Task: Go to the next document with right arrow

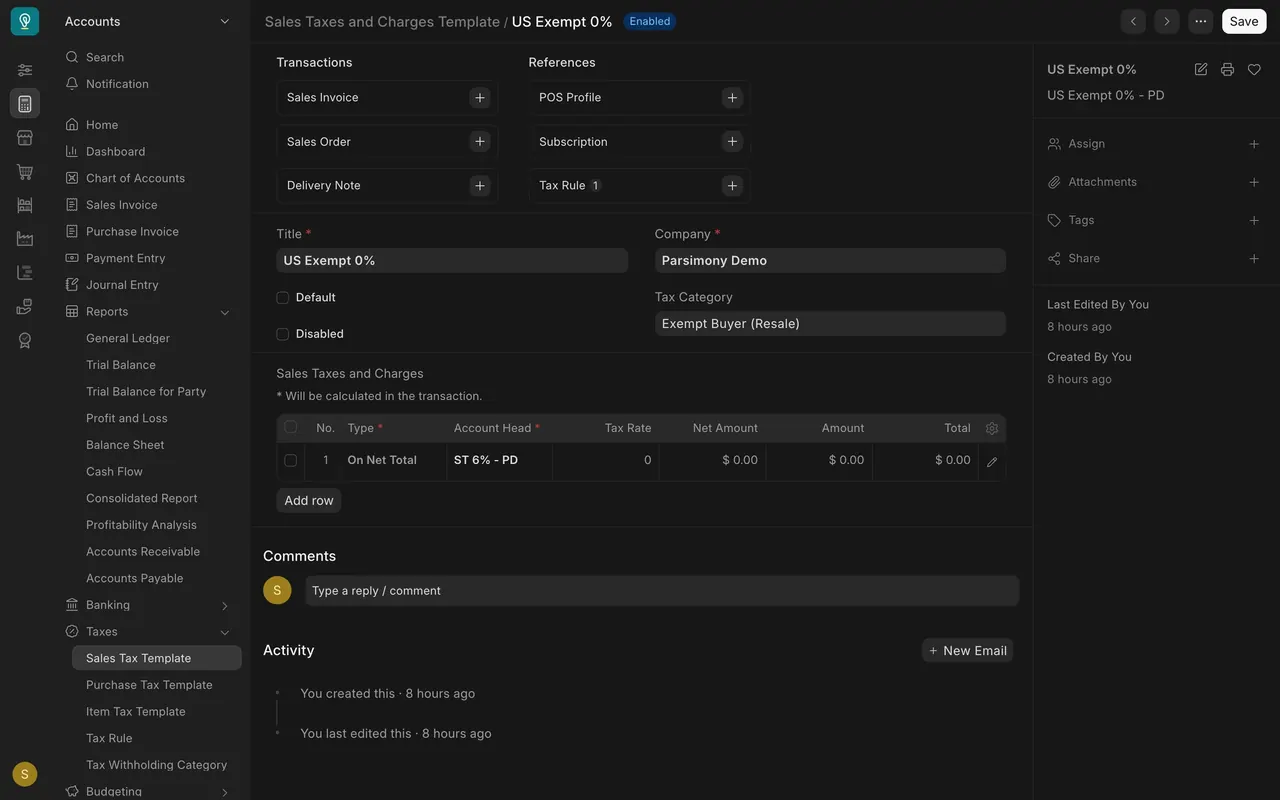Action: pos(1166,21)
